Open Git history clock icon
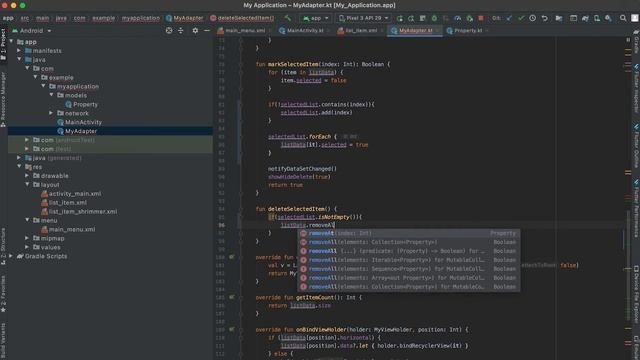The width and height of the screenshot is (640, 360). 533,18
